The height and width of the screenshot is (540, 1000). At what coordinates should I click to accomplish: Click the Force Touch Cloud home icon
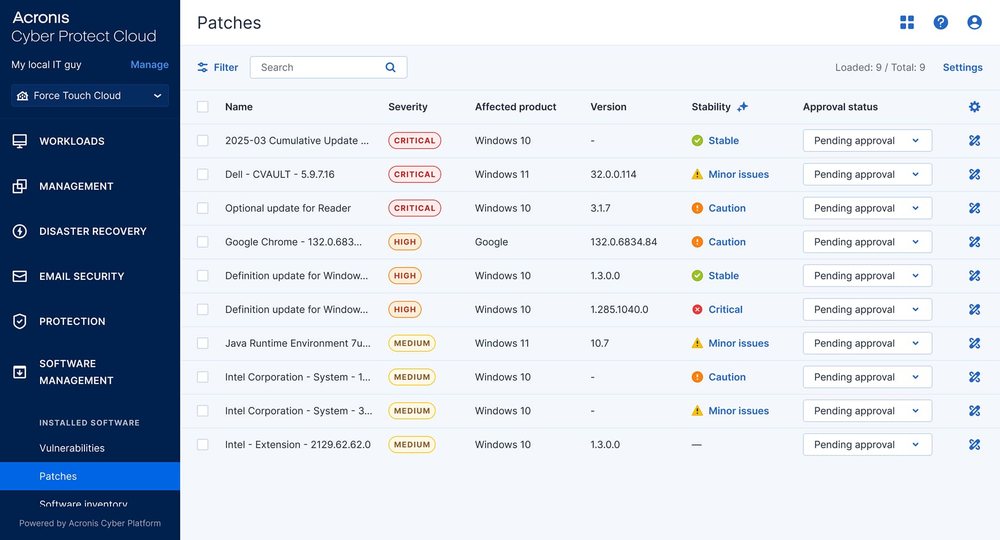22,96
